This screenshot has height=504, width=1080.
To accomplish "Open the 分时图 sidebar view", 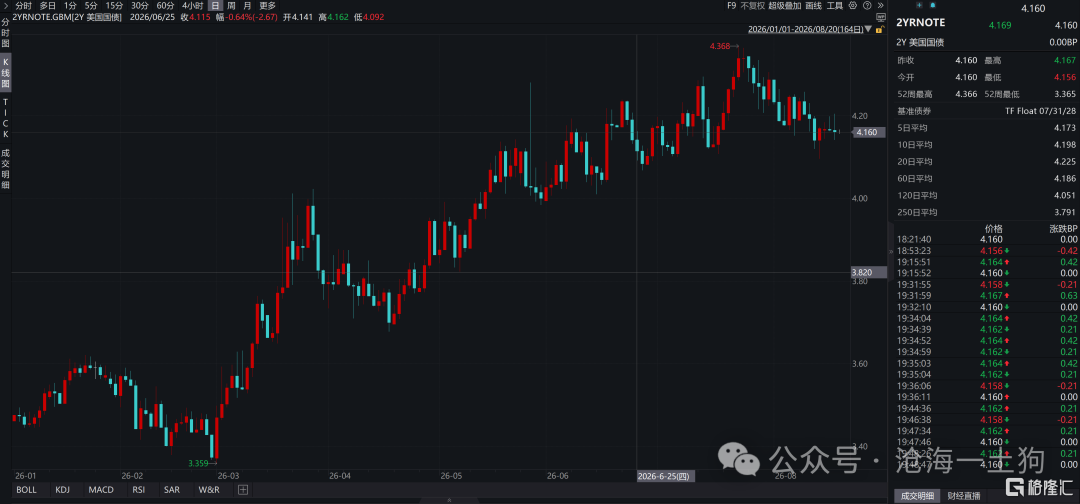I will coord(6,32).
